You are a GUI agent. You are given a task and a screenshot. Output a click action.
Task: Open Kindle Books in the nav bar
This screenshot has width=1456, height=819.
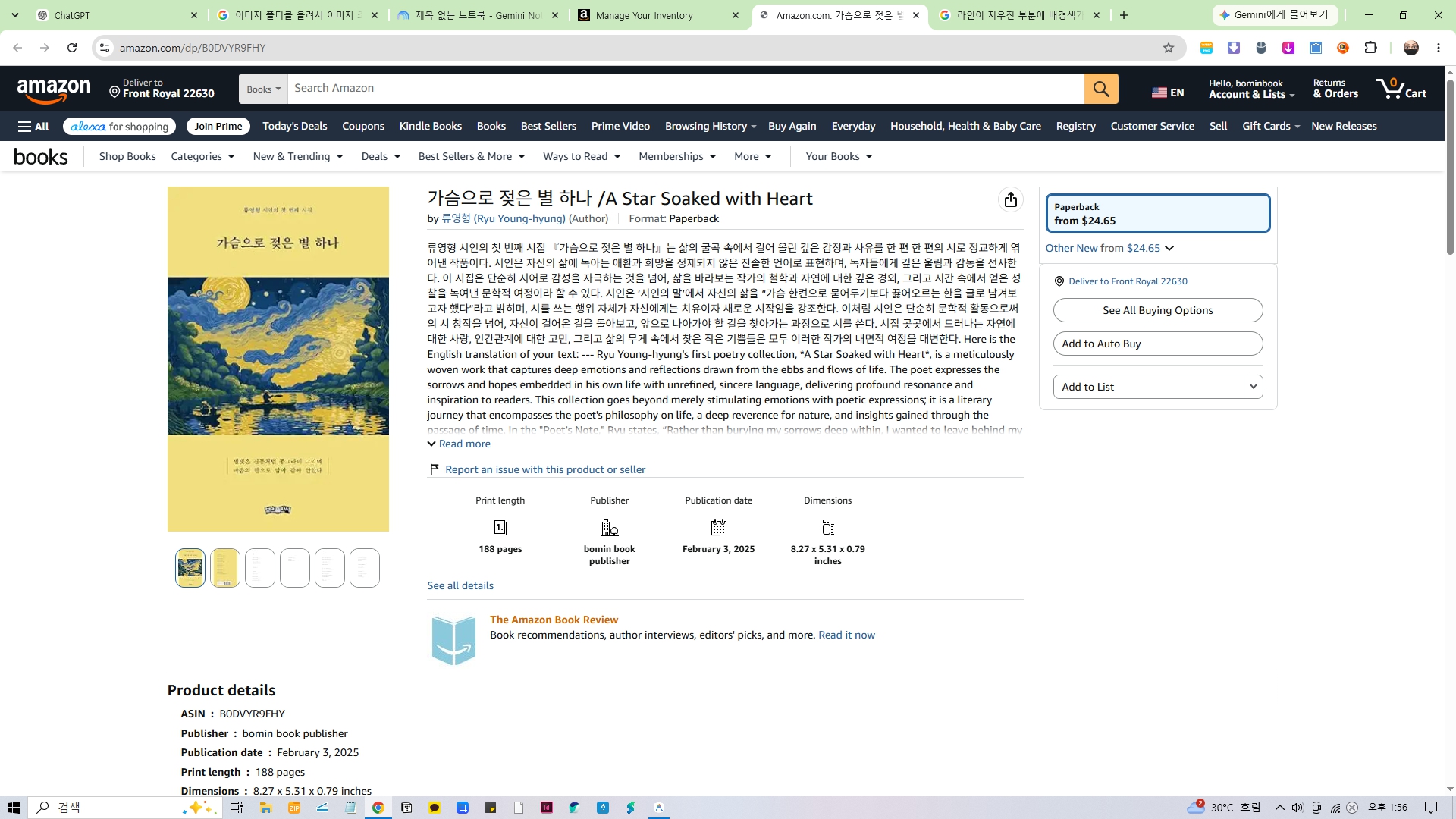coord(431,127)
